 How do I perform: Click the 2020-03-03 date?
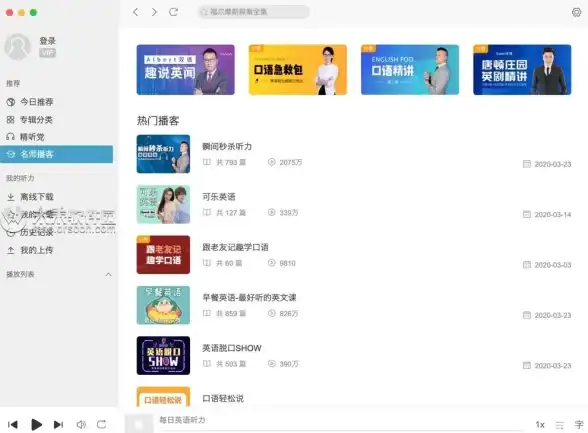pyautogui.click(x=553, y=265)
